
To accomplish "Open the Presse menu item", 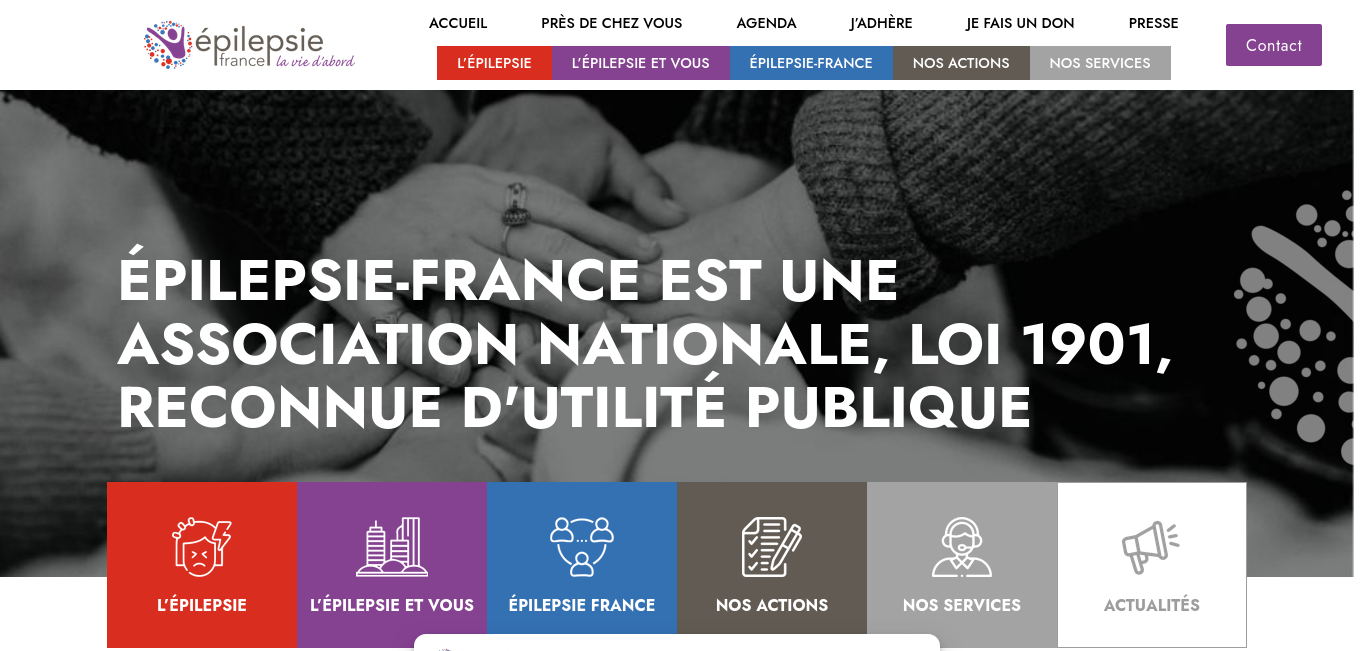I will coord(1153,23).
